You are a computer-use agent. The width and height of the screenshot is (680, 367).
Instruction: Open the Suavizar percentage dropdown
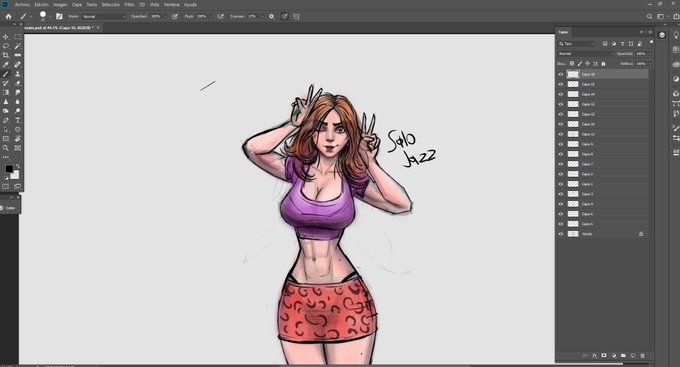262,16
